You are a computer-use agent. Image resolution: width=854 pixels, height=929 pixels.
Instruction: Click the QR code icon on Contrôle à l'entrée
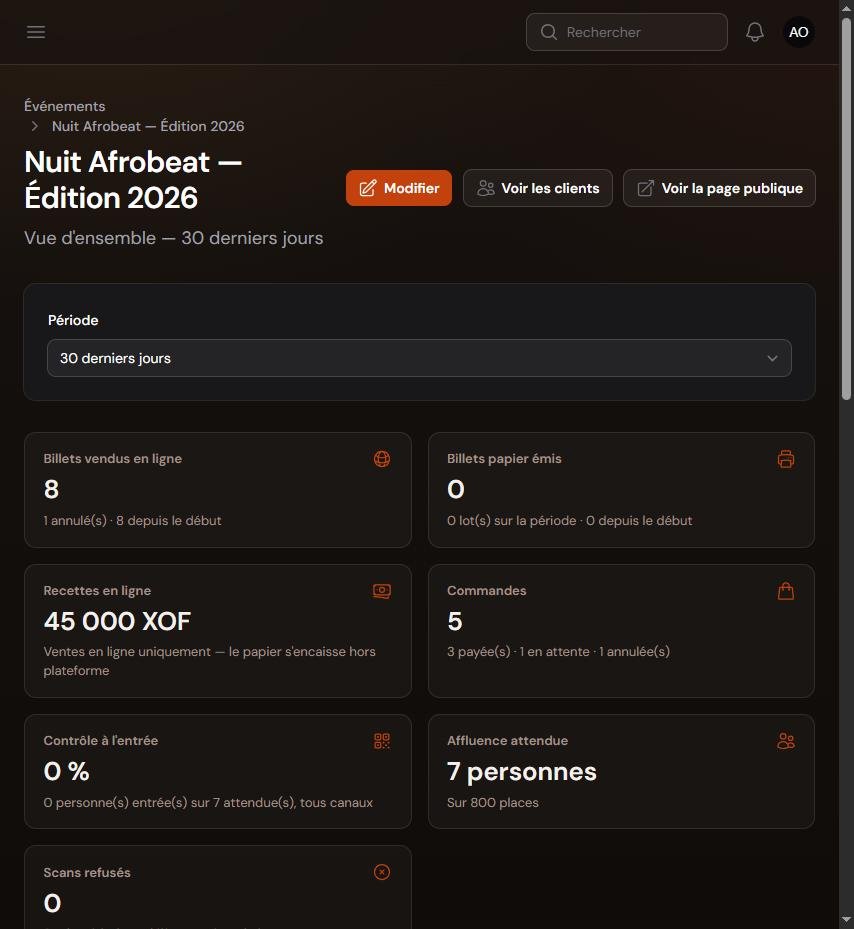pyautogui.click(x=382, y=741)
